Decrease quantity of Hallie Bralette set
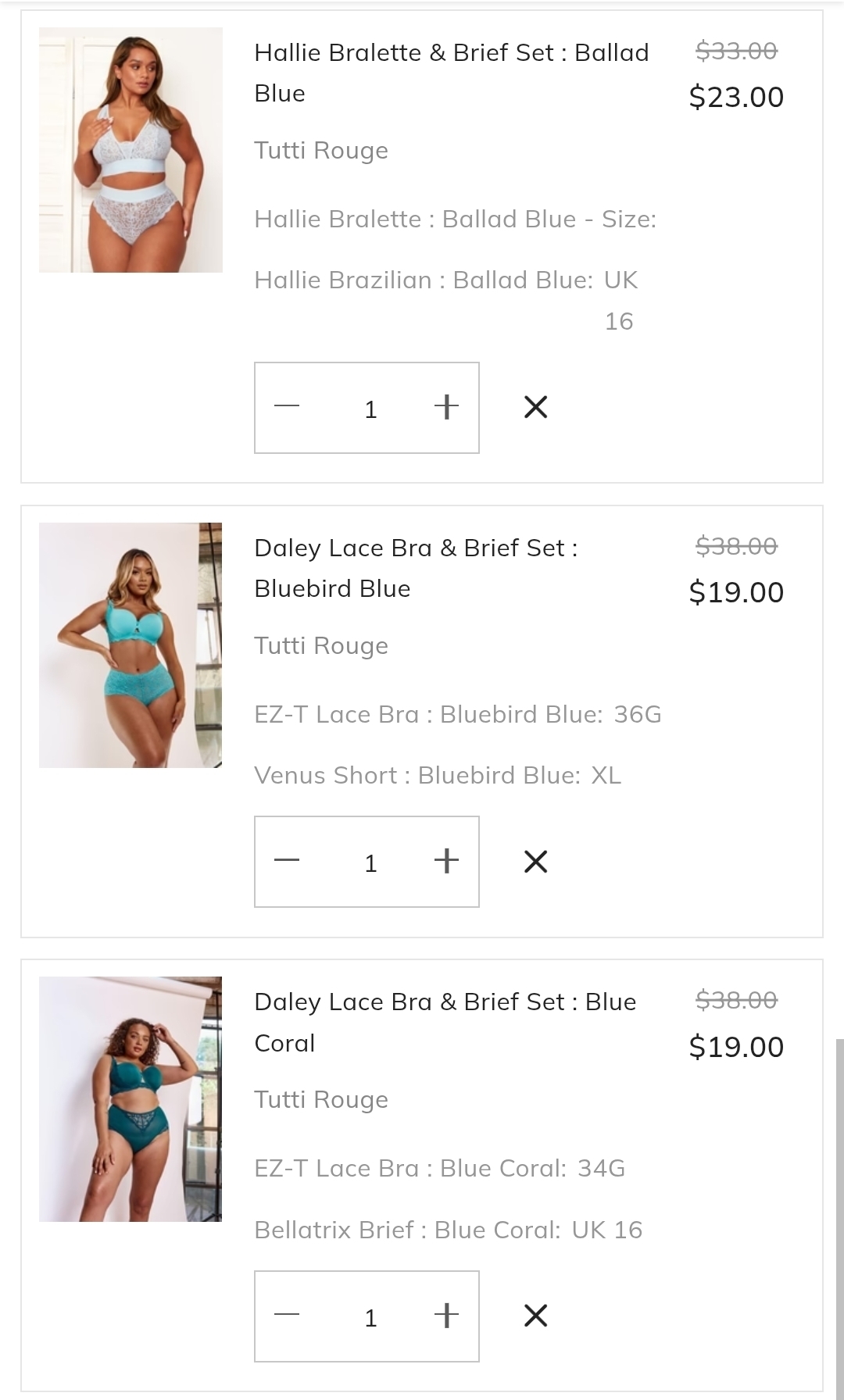 click(x=287, y=407)
